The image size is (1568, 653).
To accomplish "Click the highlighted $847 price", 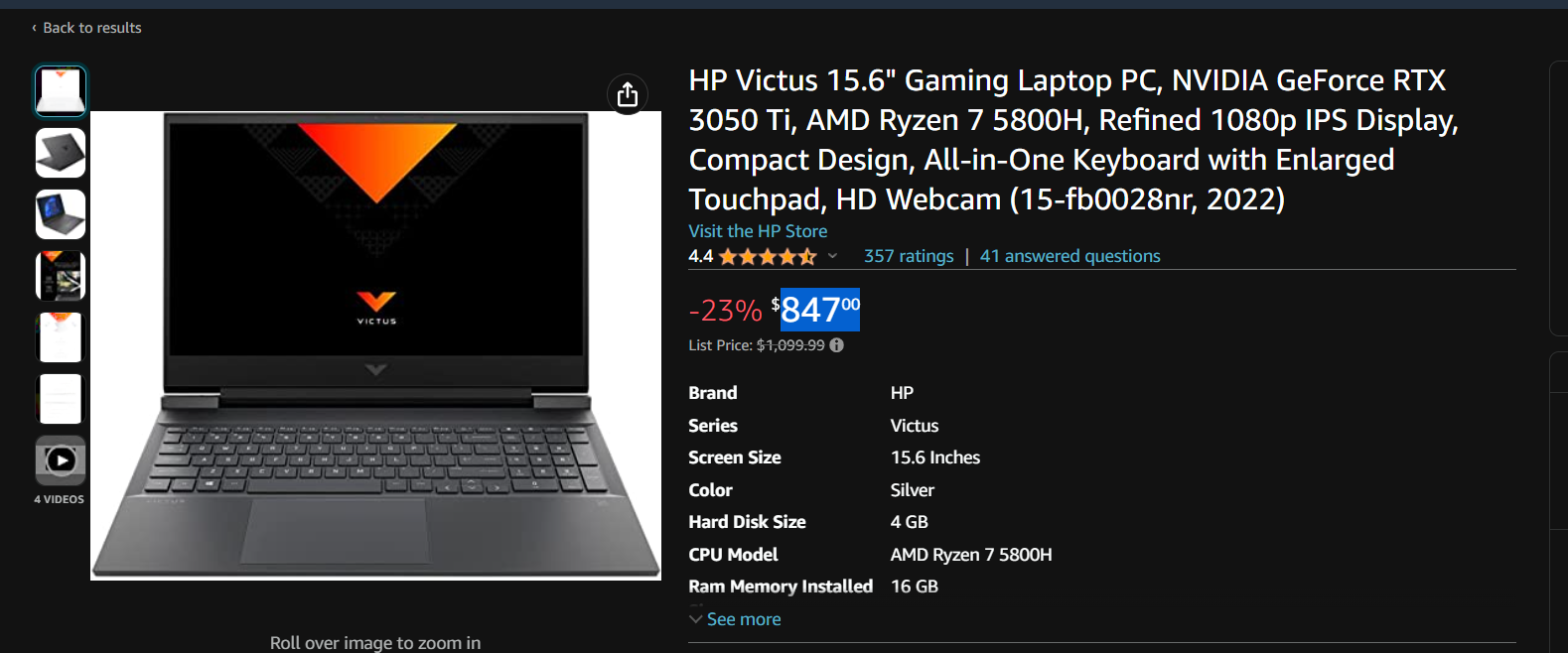I will click(819, 310).
